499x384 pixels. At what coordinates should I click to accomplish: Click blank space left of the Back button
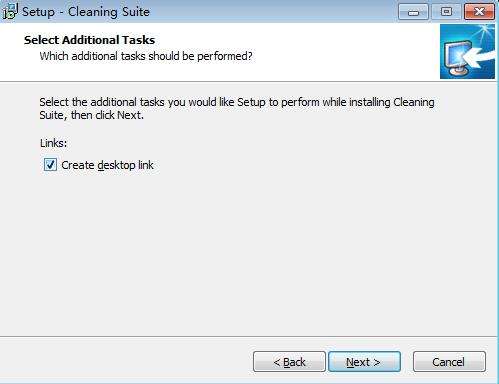click(127, 362)
